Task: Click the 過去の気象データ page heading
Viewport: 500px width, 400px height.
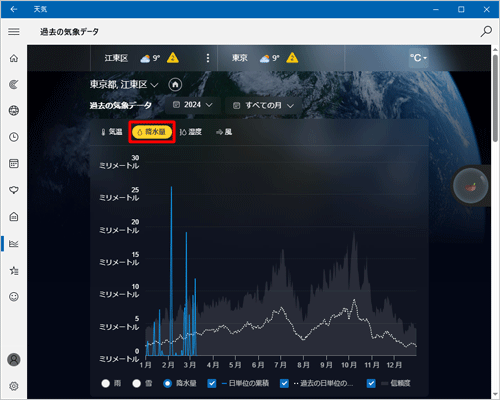Action: (x=69, y=32)
